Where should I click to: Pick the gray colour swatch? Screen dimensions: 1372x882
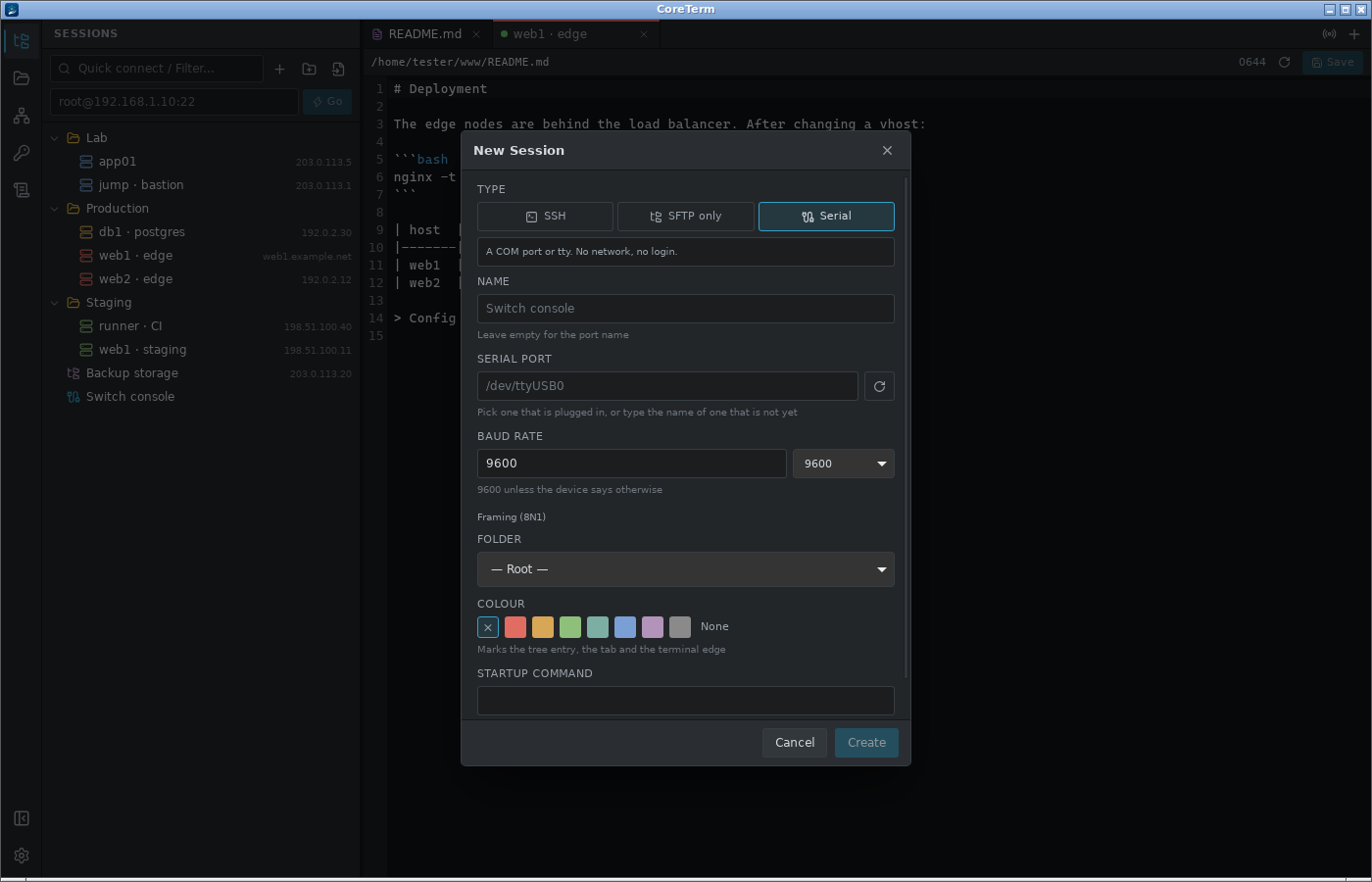[680, 627]
